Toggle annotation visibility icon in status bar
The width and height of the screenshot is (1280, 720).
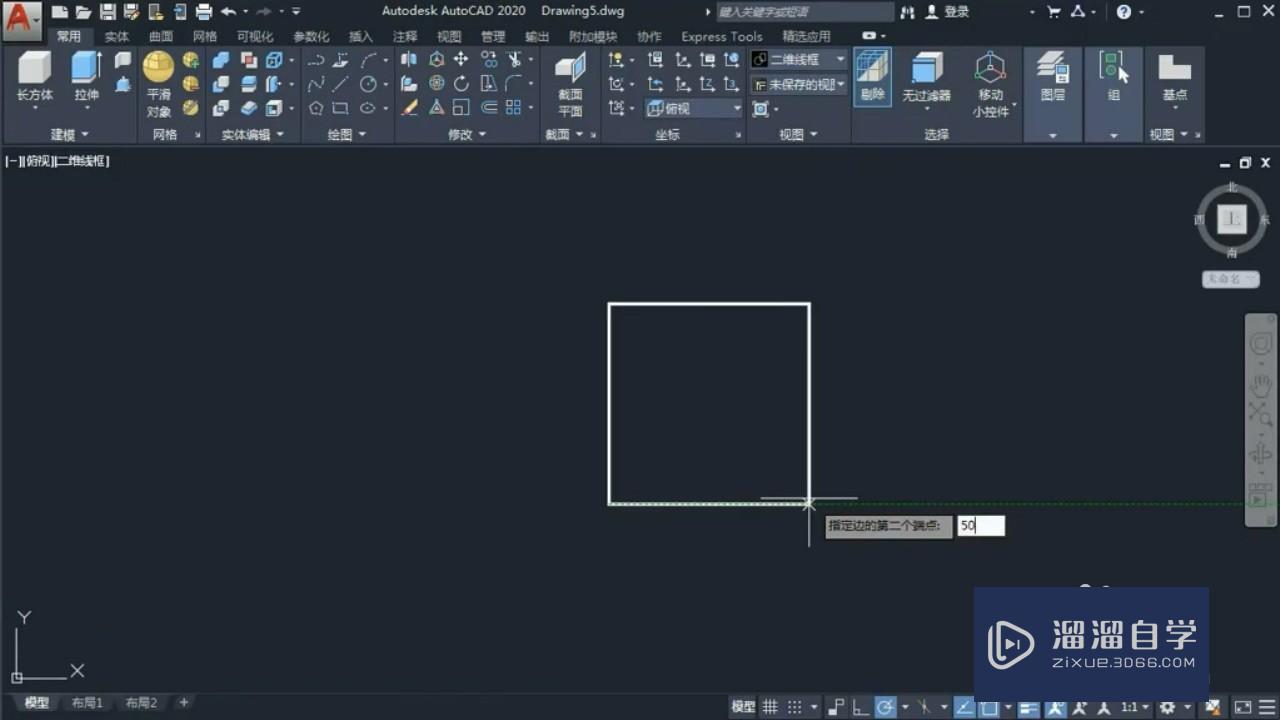1057,707
